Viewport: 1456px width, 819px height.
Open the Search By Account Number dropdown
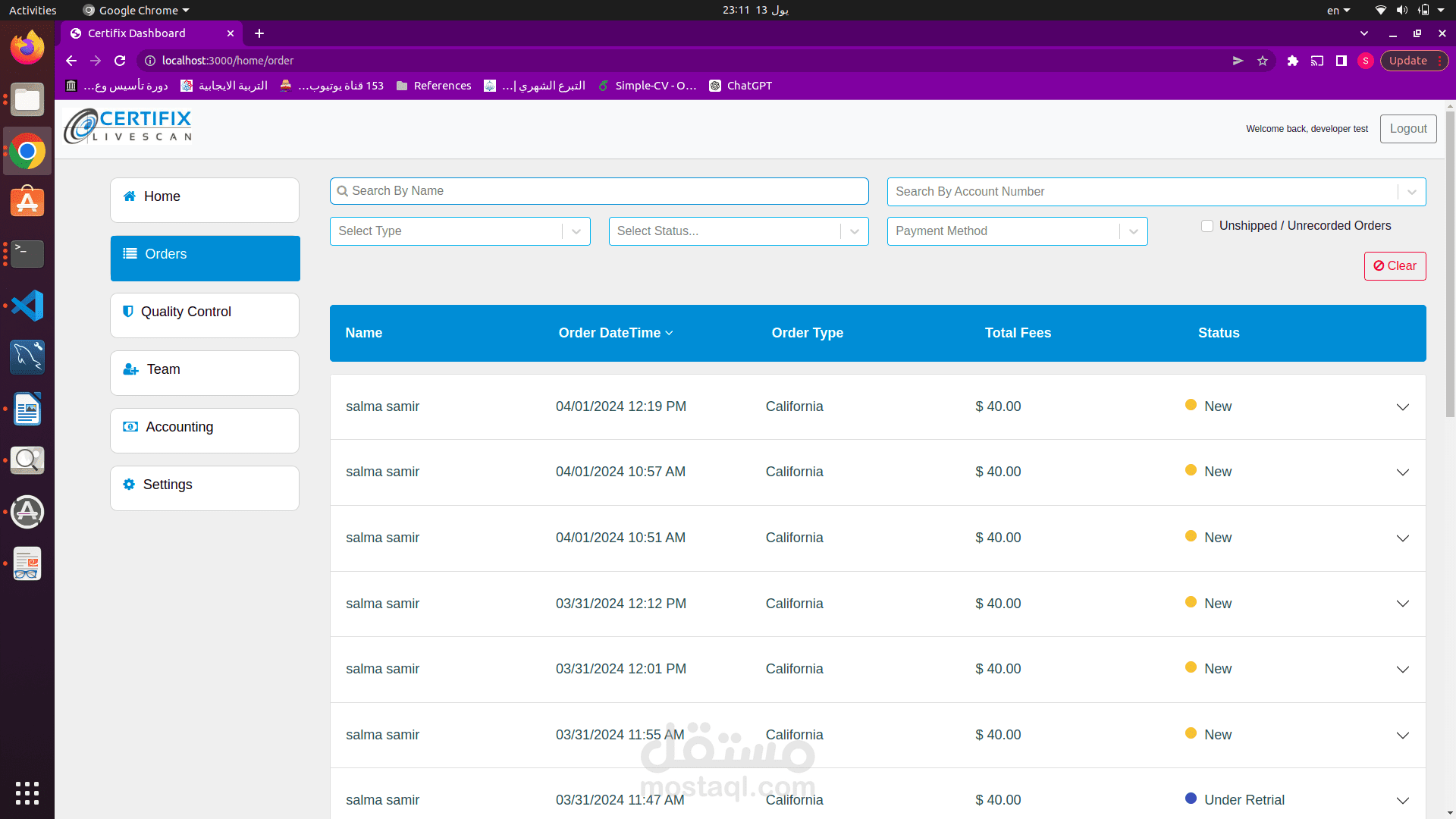pos(1156,192)
